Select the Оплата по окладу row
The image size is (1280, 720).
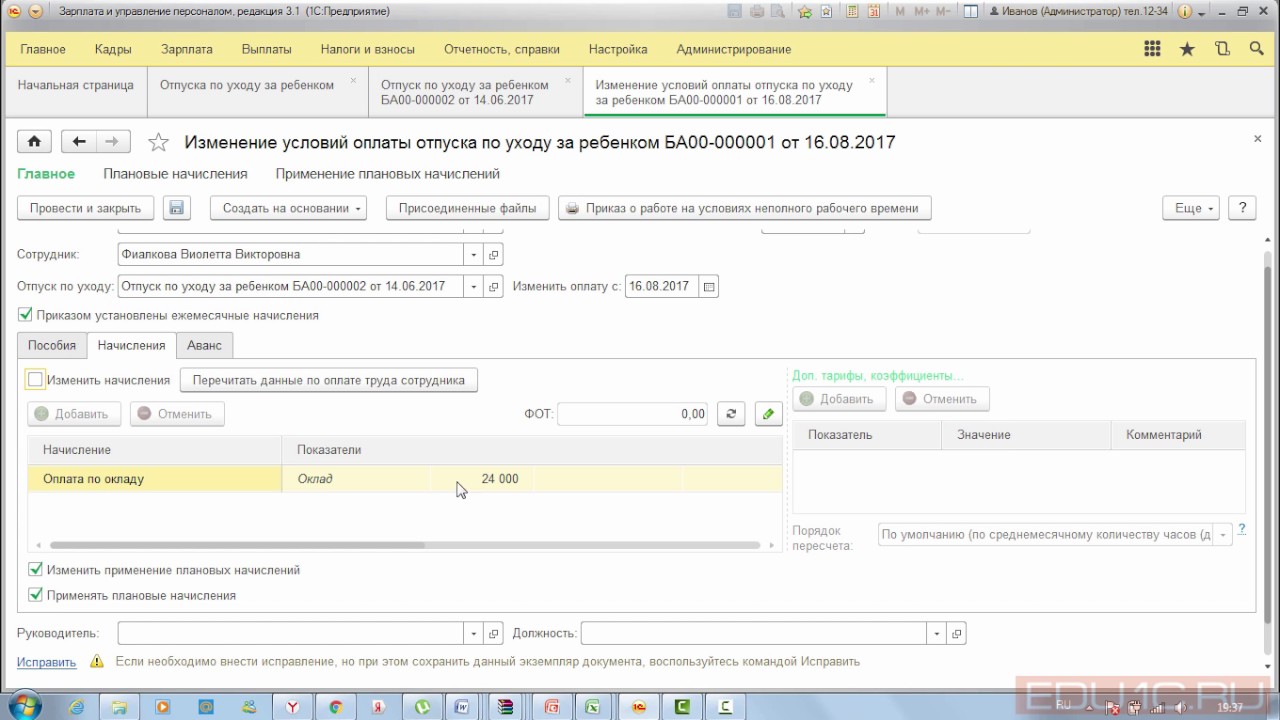click(x=404, y=479)
